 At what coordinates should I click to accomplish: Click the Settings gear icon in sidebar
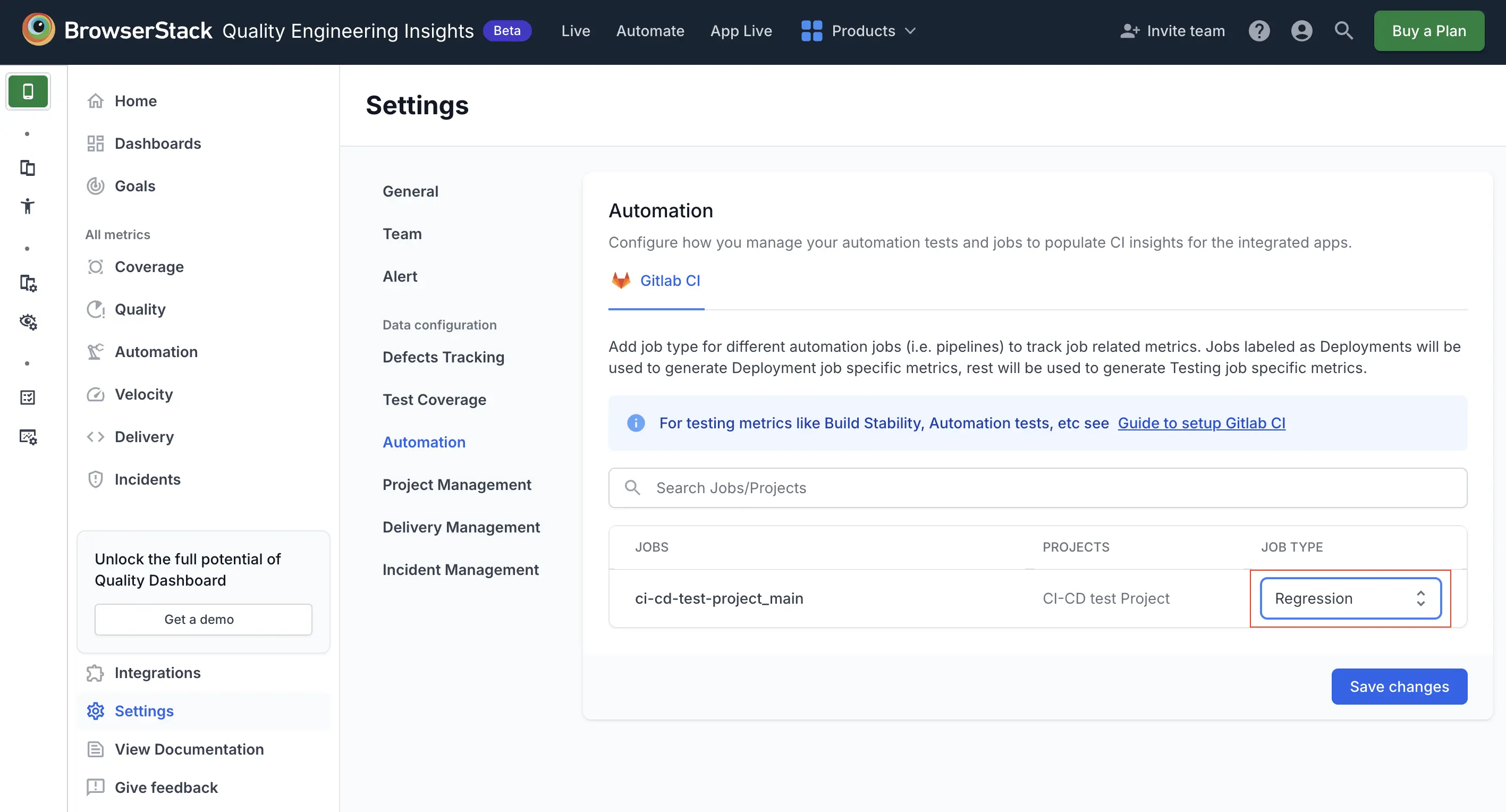point(95,711)
